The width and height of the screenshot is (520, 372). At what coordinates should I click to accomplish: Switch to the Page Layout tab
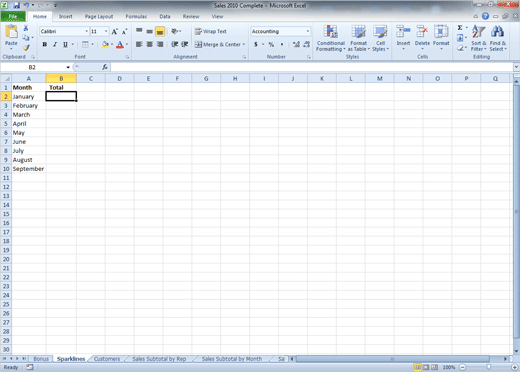99,16
